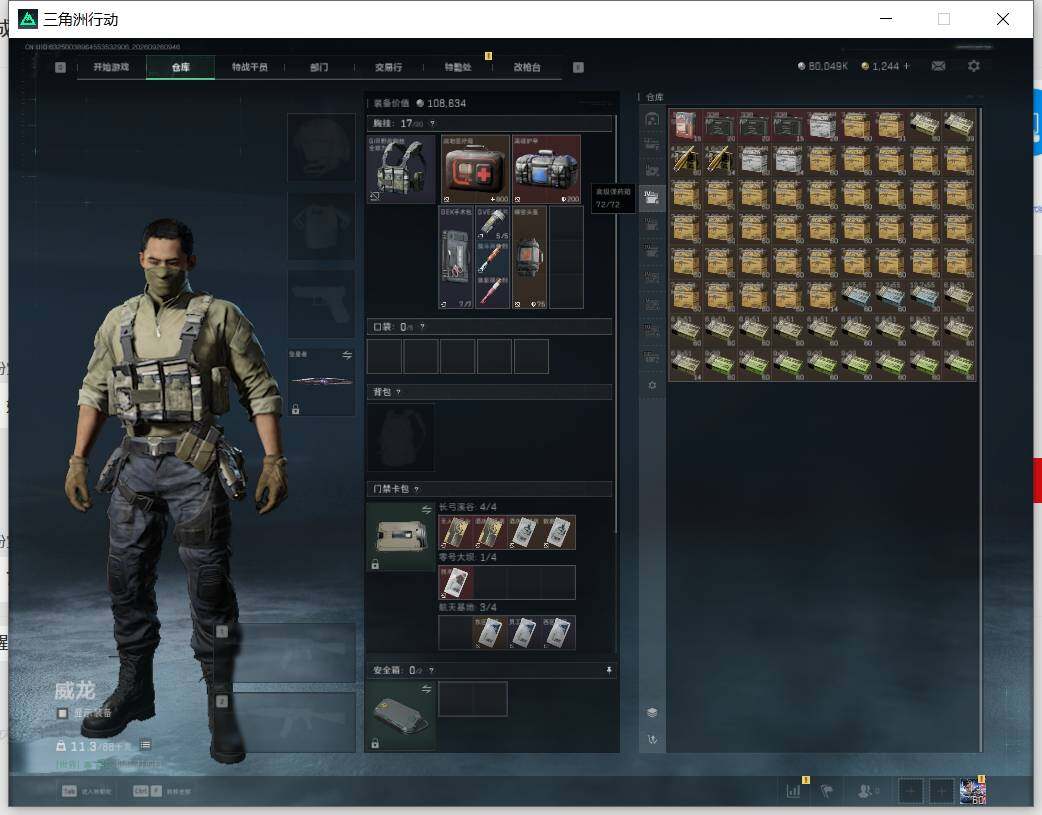Viewport: 1042px width, 815px height.
Task: Click the 安全箱 help question mark
Action: point(431,670)
